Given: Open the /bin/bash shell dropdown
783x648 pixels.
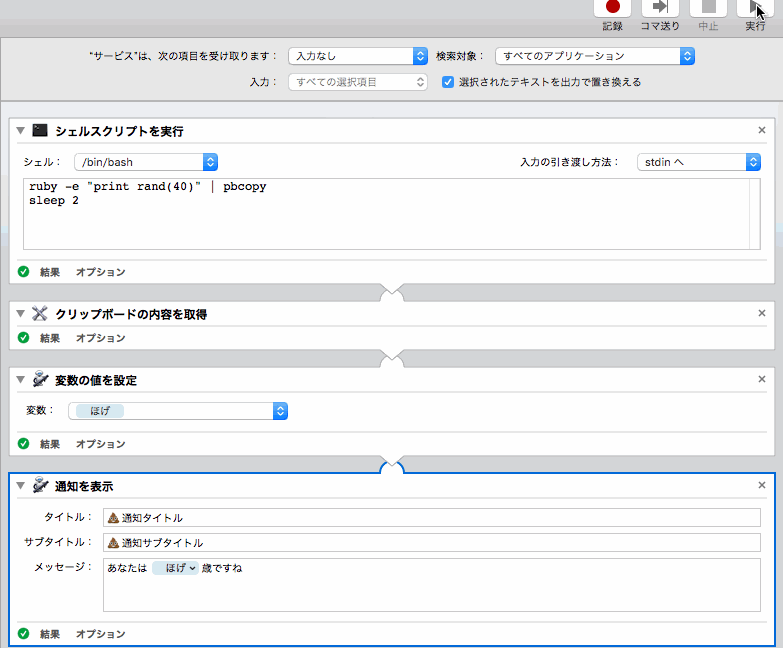Looking at the screenshot, I should [x=146, y=162].
